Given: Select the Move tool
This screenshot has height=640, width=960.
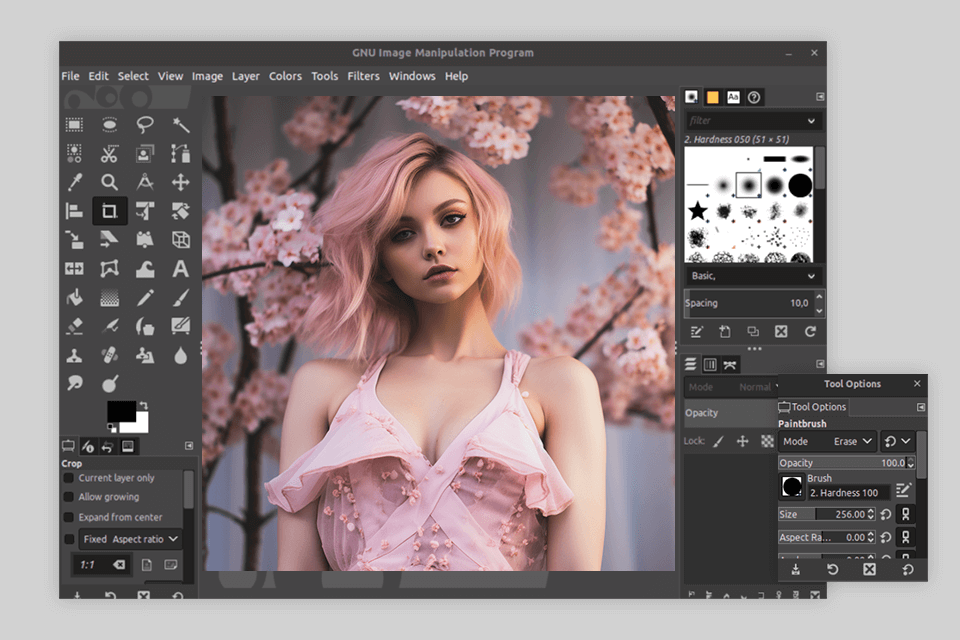Looking at the screenshot, I should (x=181, y=182).
